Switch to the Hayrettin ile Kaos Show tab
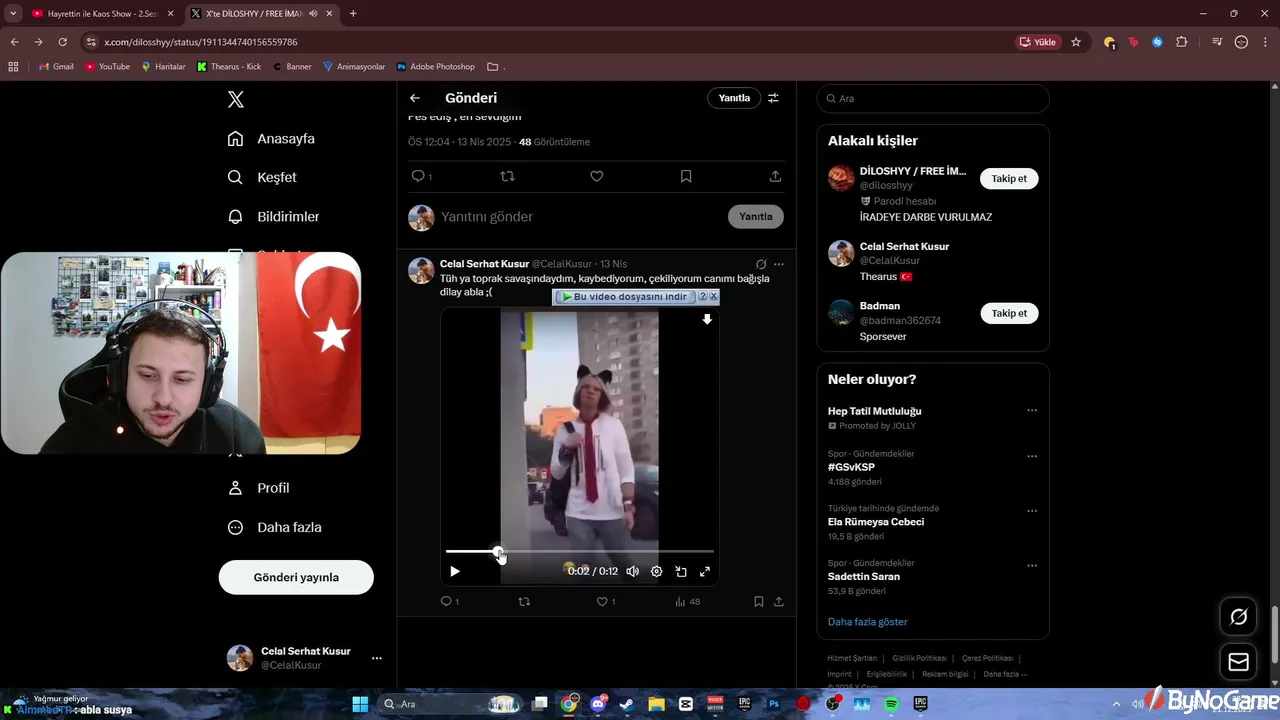This screenshot has width=1280, height=720. [x=102, y=14]
